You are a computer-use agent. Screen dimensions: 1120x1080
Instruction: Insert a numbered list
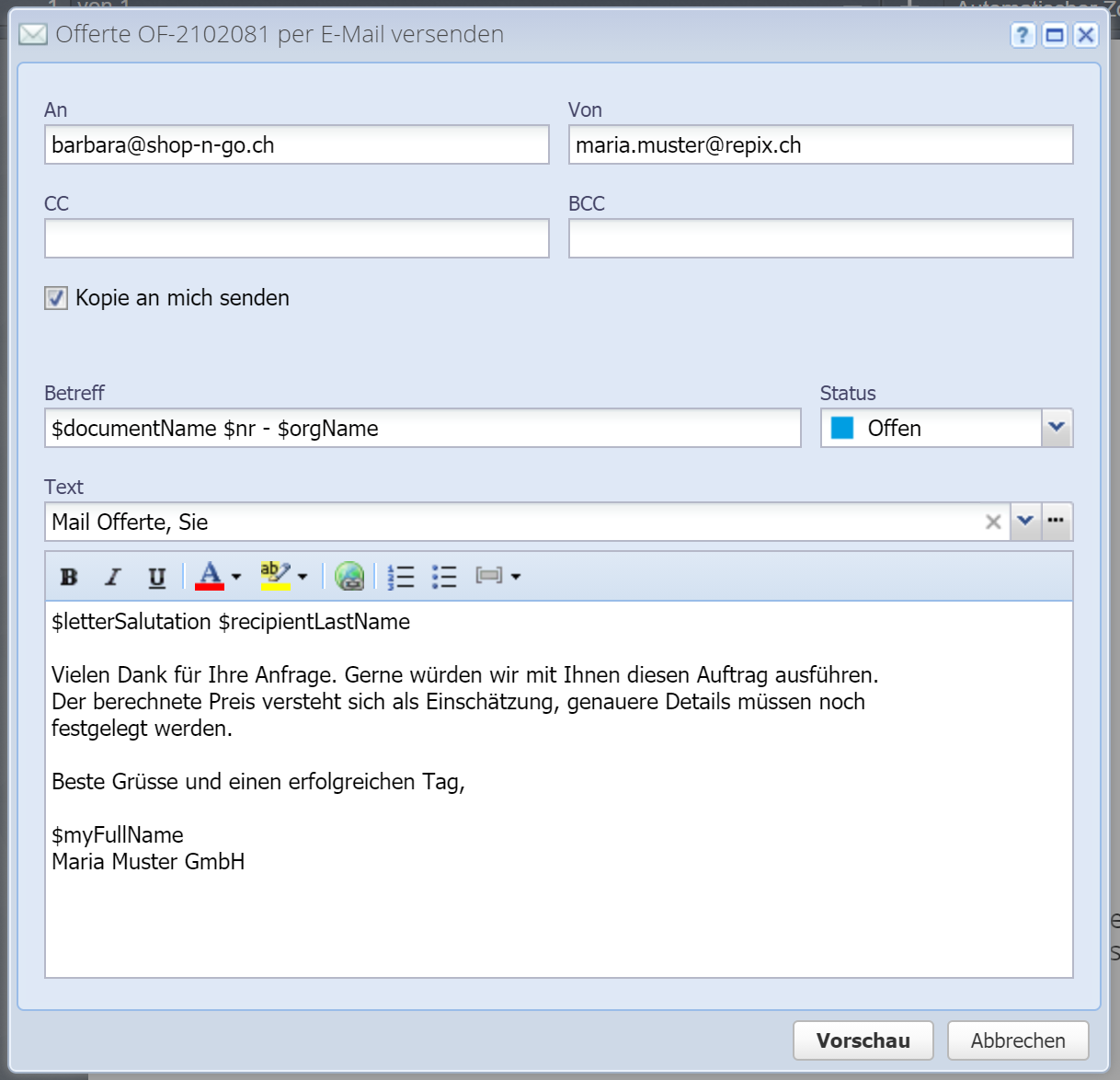(x=401, y=577)
